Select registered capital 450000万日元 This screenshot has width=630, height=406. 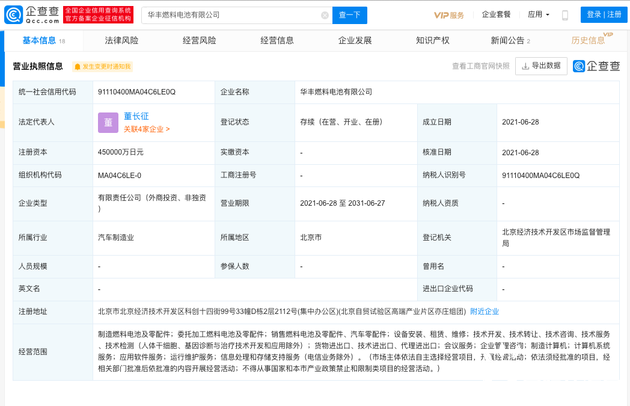[x=121, y=152]
